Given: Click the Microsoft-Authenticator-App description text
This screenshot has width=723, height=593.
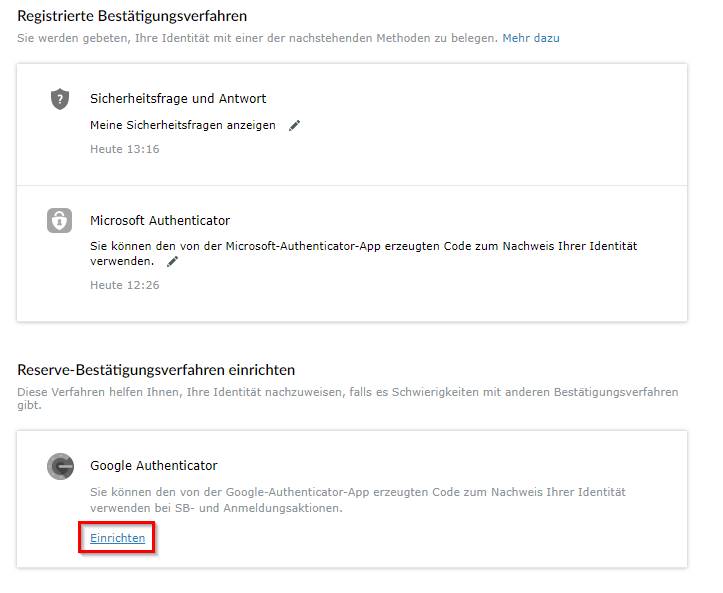Looking at the screenshot, I should (363, 254).
